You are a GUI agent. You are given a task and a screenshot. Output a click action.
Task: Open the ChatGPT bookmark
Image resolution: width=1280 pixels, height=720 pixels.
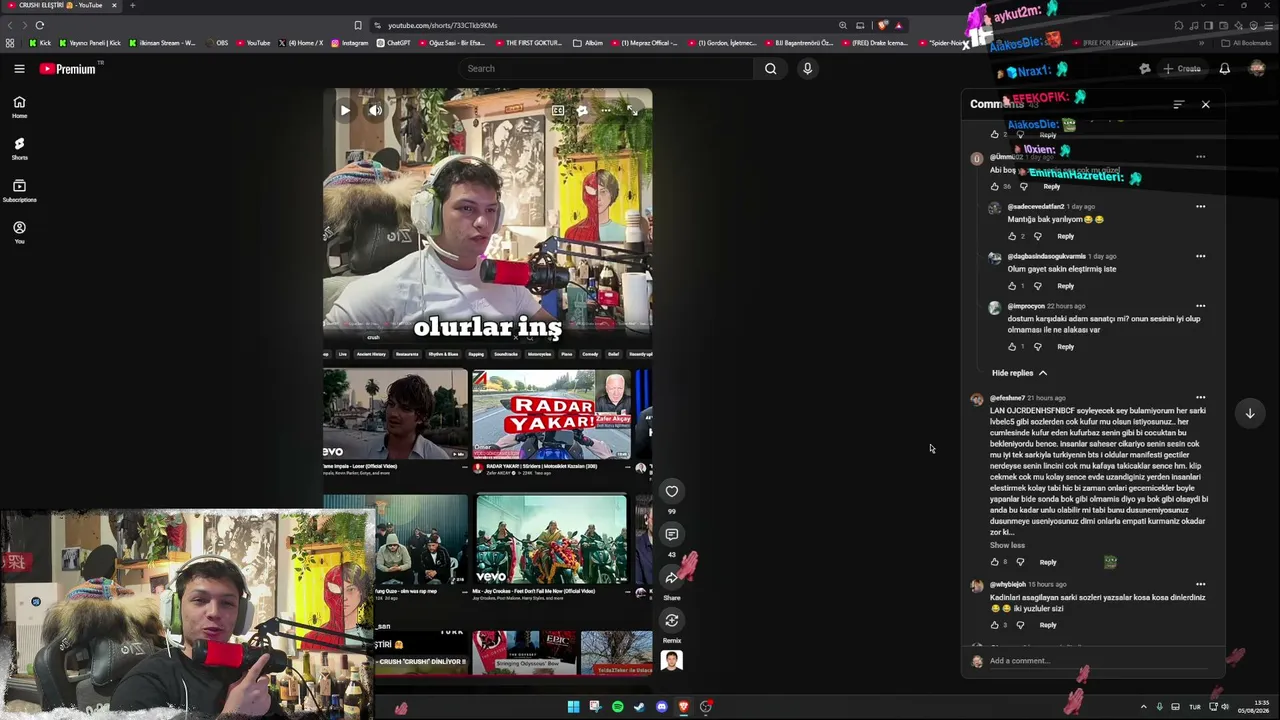click(393, 43)
